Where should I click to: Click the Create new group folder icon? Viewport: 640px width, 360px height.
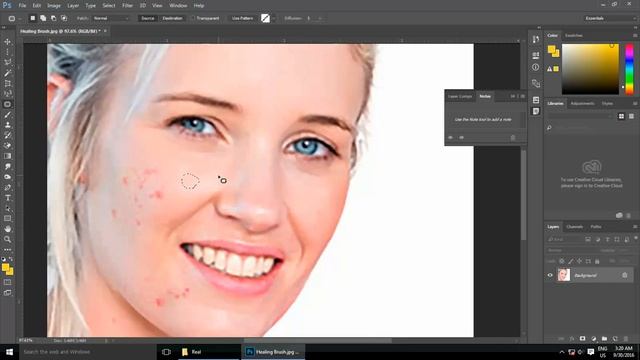[604, 339]
